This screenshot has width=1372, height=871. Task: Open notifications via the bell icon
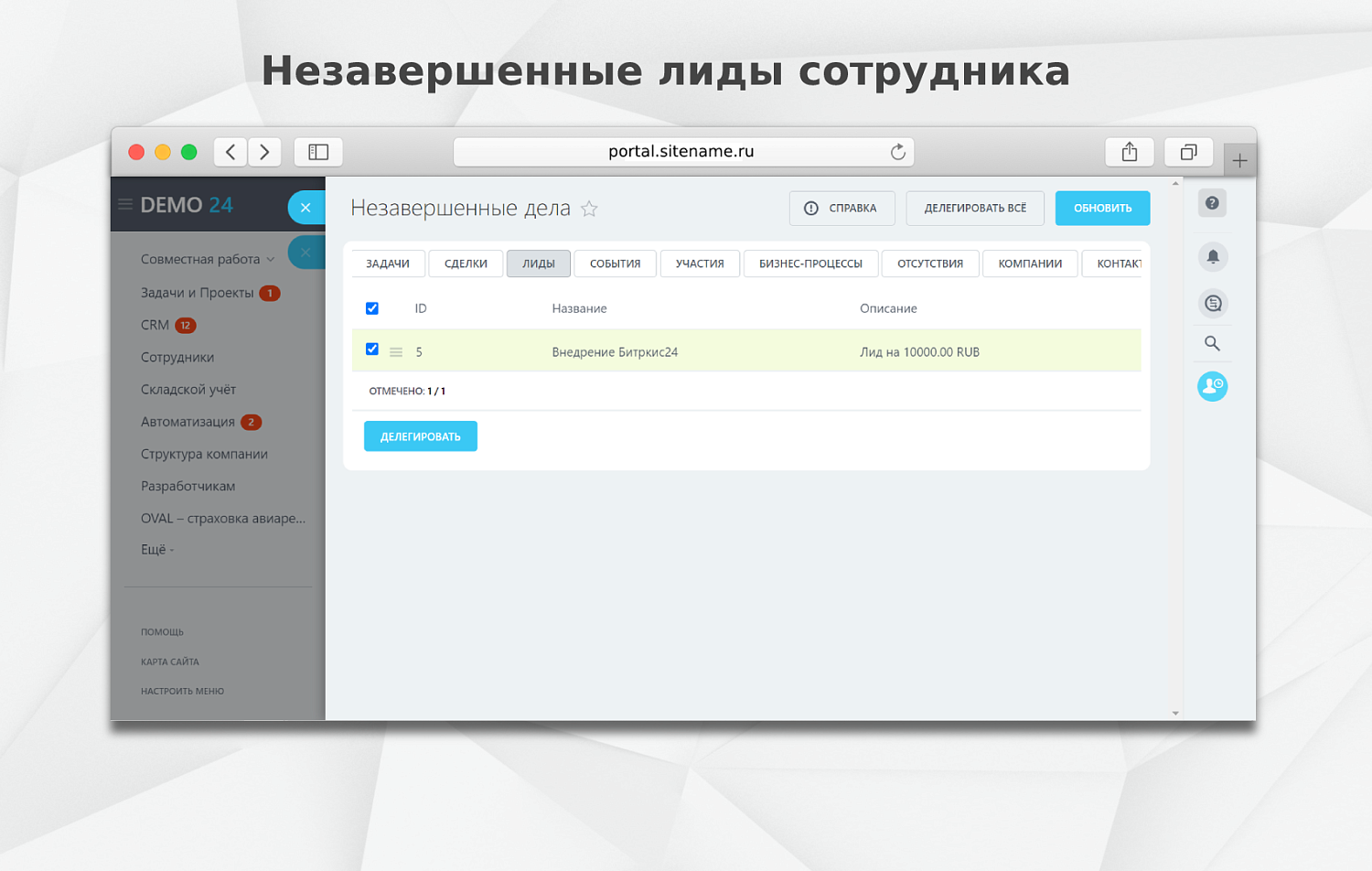click(1212, 256)
